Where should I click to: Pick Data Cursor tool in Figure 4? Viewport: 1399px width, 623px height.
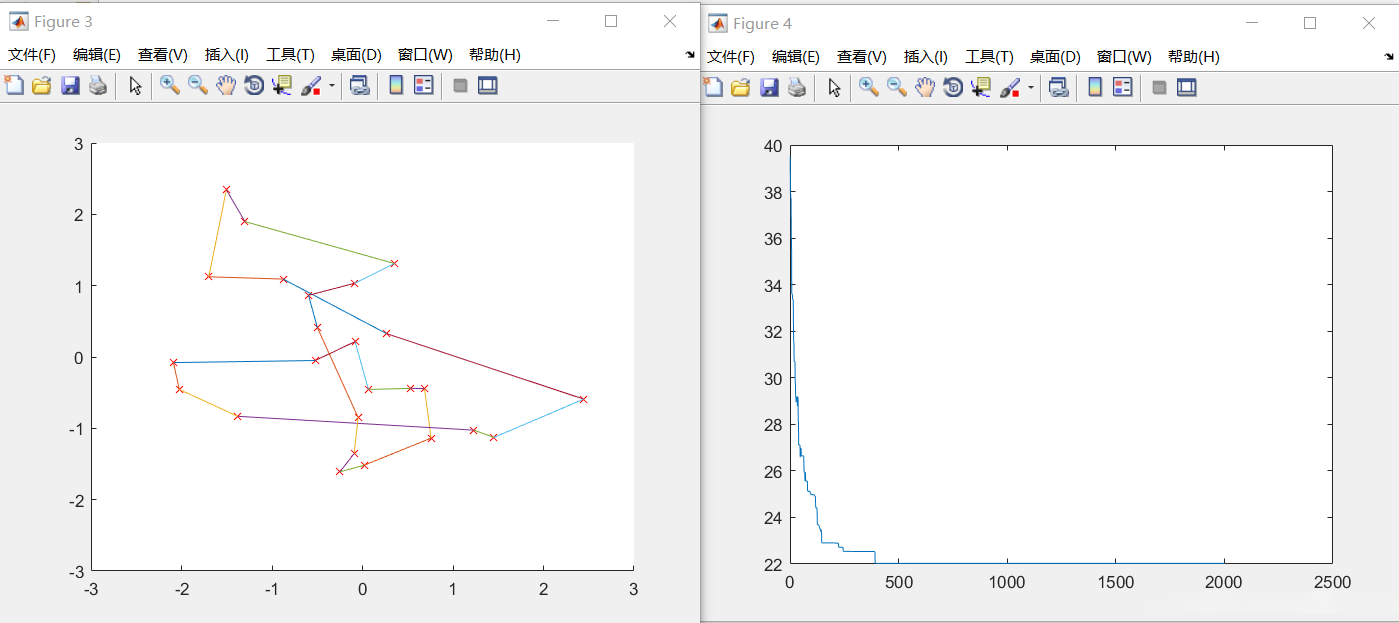point(981,88)
